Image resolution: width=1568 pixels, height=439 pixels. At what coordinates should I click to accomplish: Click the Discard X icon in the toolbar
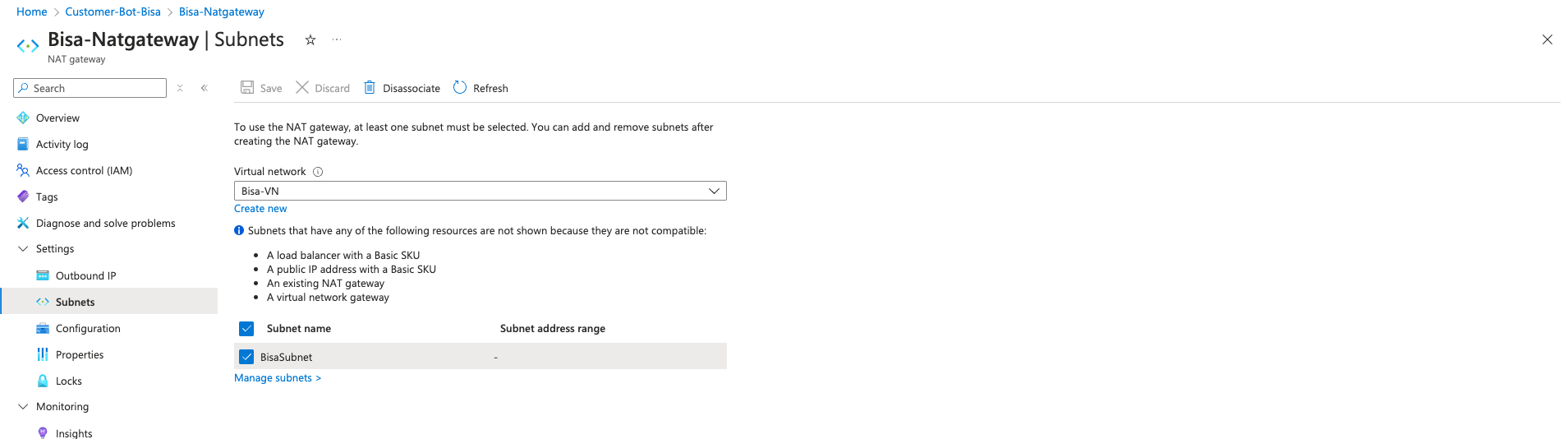pyautogui.click(x=302, y=87)
